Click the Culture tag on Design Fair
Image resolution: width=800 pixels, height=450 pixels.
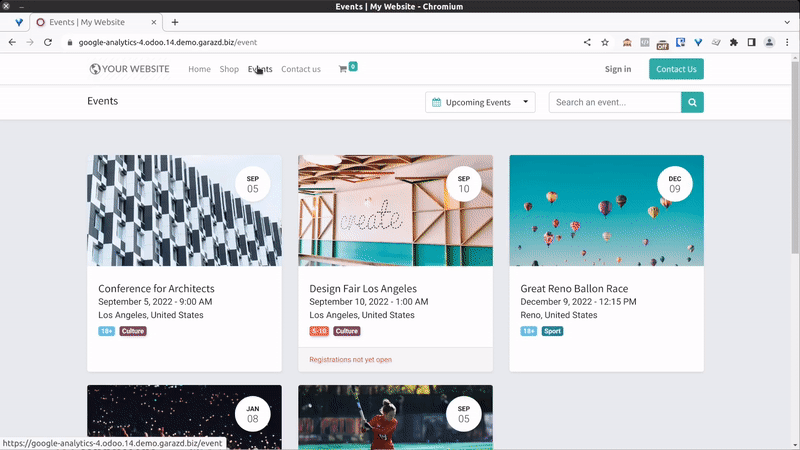click(347, 331)
